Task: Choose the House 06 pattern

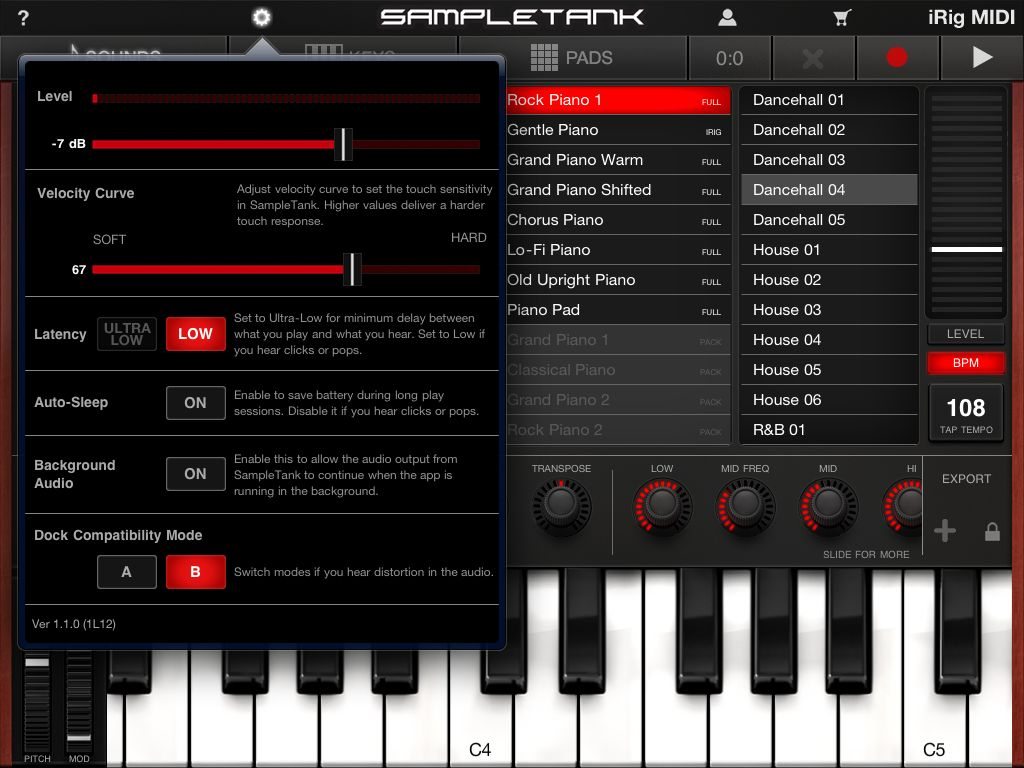Action: tap(829, 400)
